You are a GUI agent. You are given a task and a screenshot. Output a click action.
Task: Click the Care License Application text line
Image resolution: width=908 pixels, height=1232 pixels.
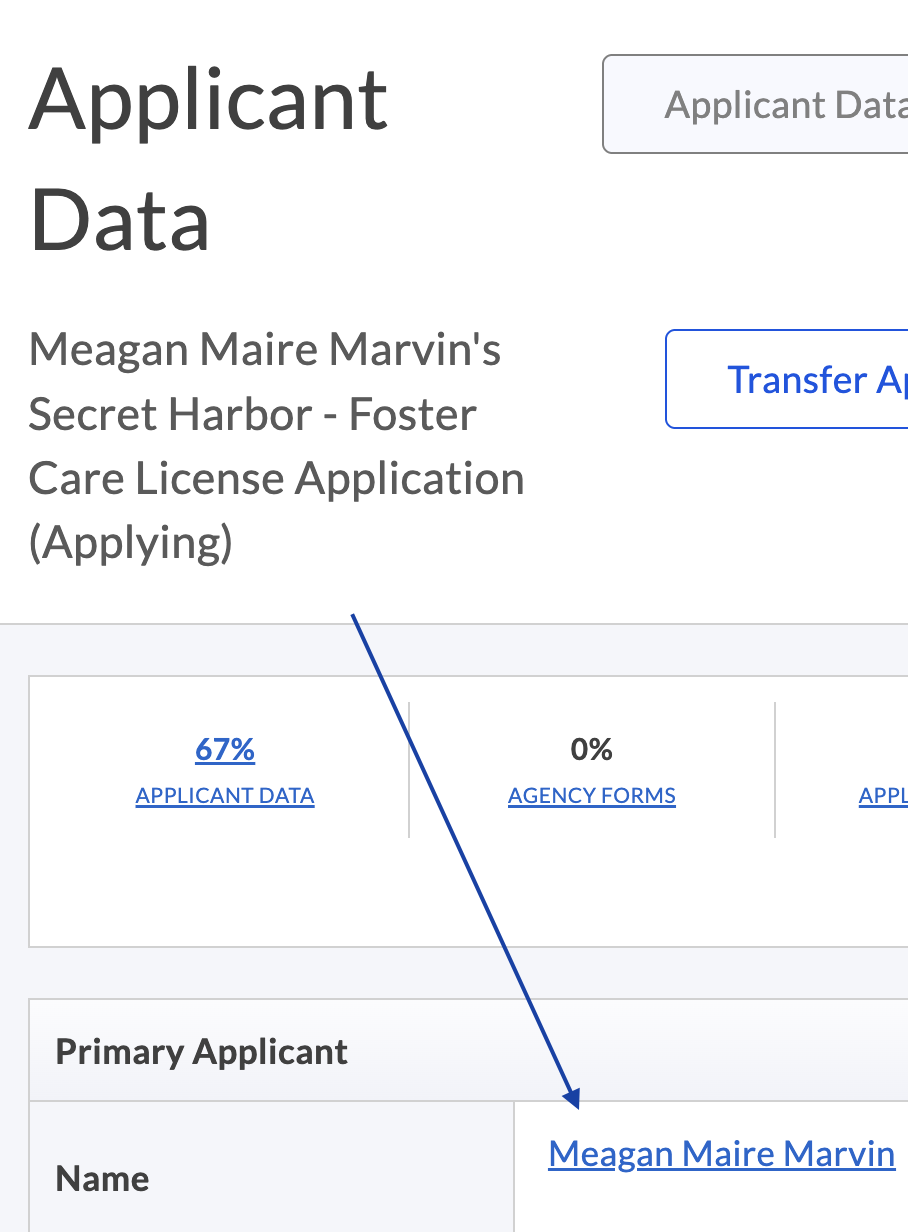point(276,478)
